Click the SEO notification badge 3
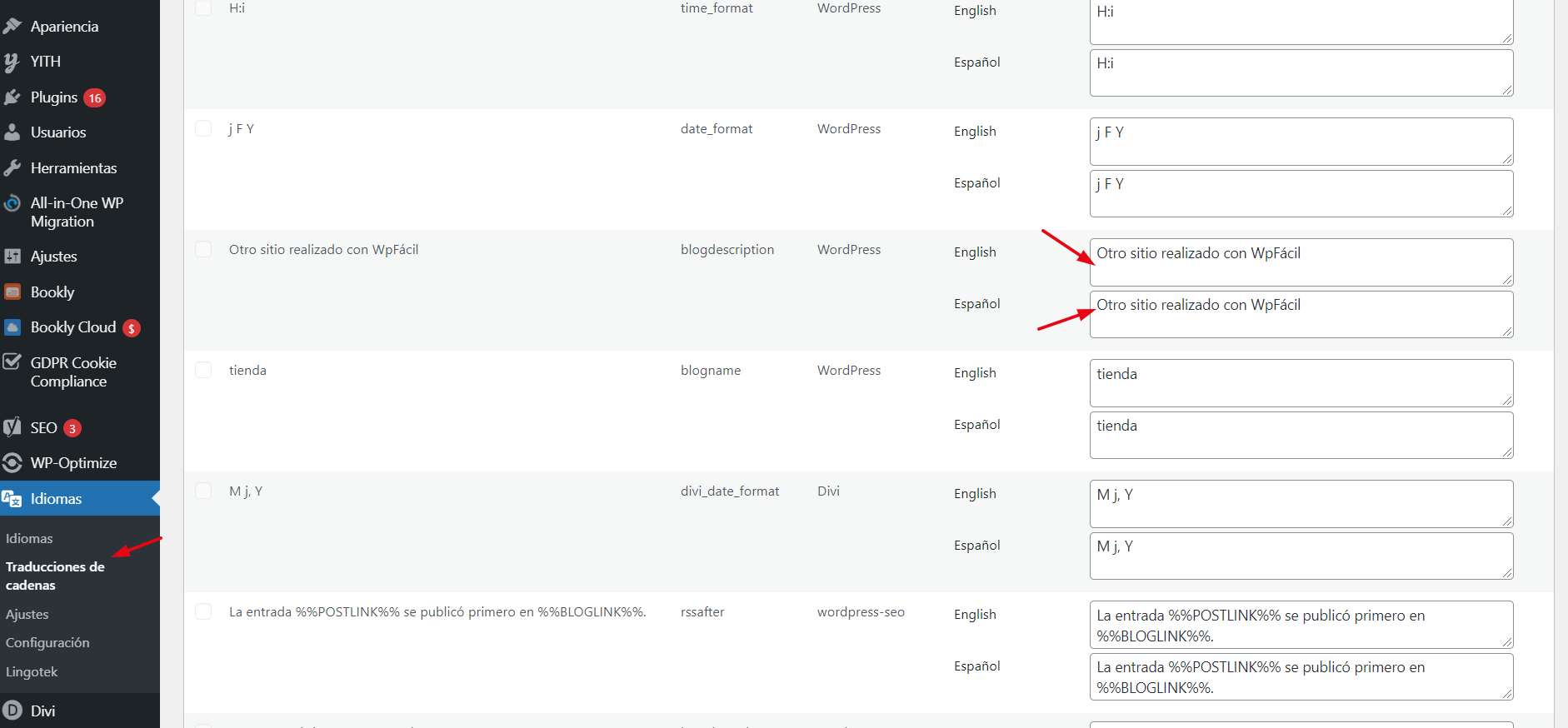Viewport: 1568px width, 728px height. 72,428
